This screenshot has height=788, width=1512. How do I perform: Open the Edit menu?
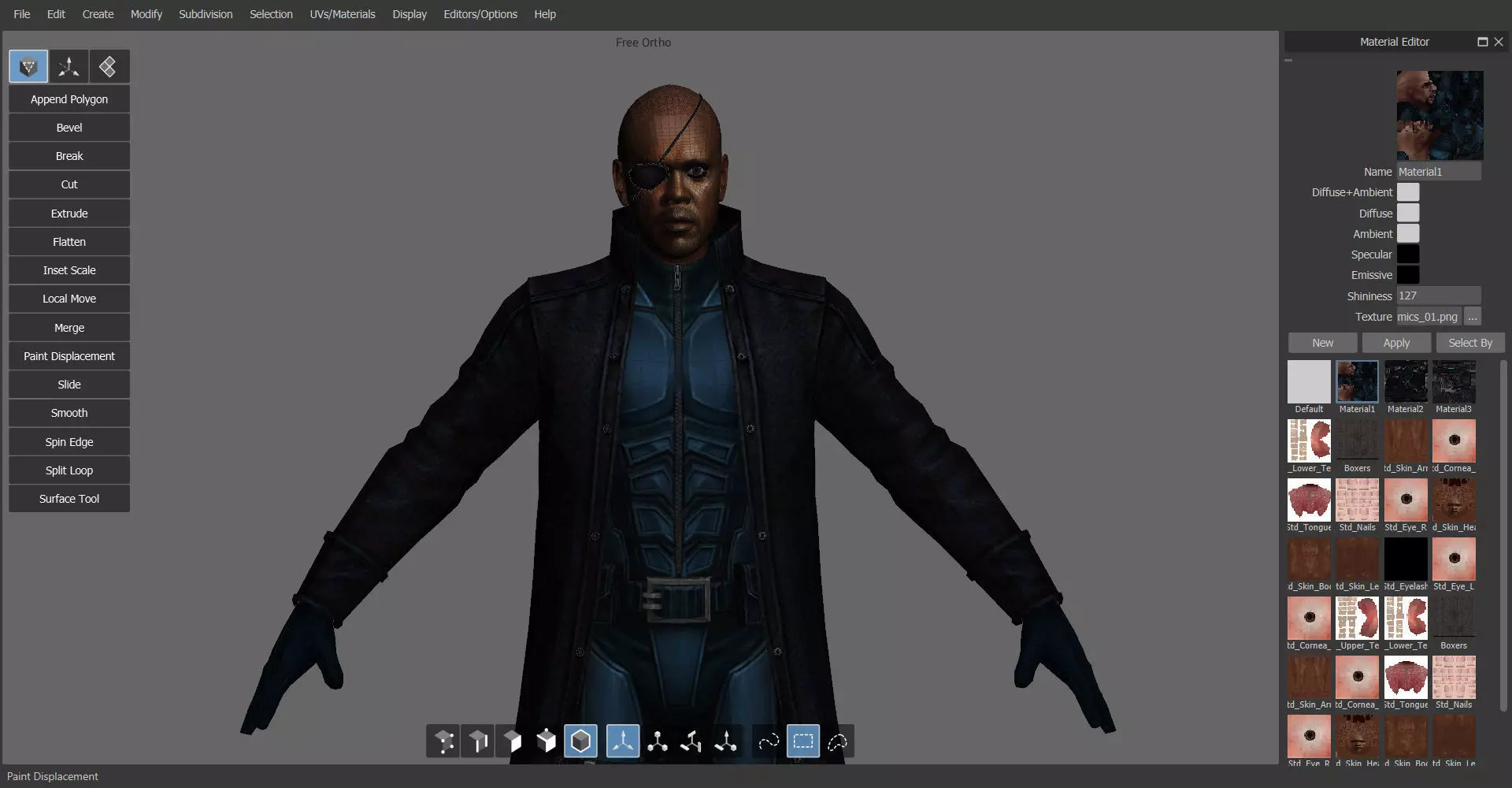(56, 14)
